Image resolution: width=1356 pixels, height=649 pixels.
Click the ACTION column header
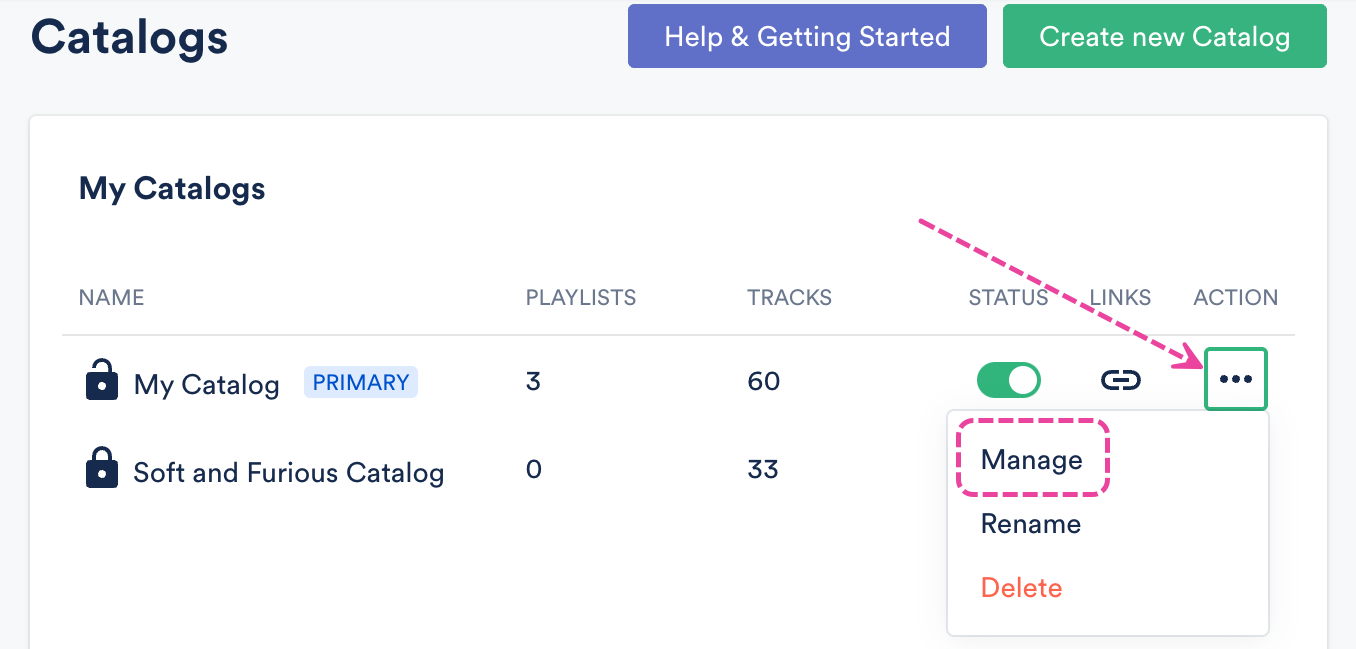point(1235,297)
